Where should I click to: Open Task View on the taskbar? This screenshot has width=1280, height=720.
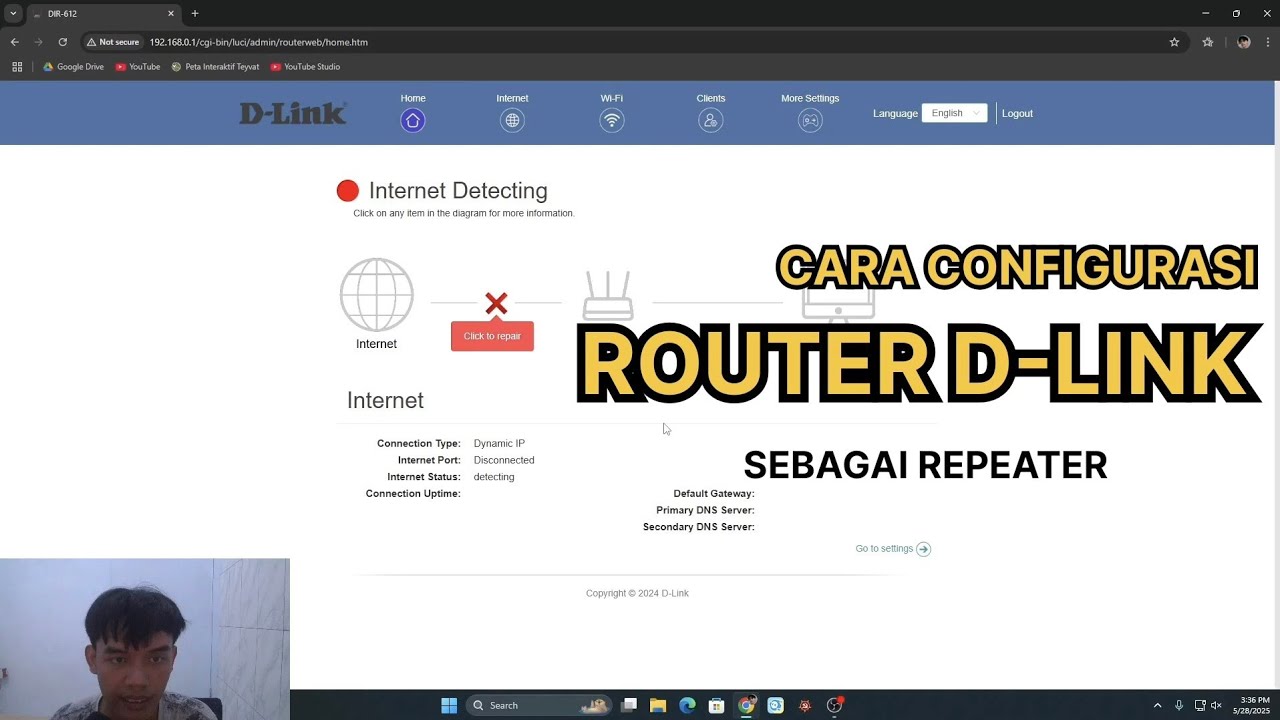(x=629, y=705)
